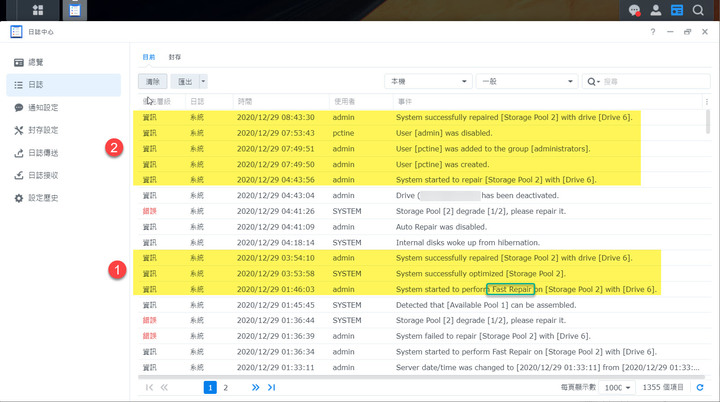Select row 'User [pctine] was created.'

[422, 164]
